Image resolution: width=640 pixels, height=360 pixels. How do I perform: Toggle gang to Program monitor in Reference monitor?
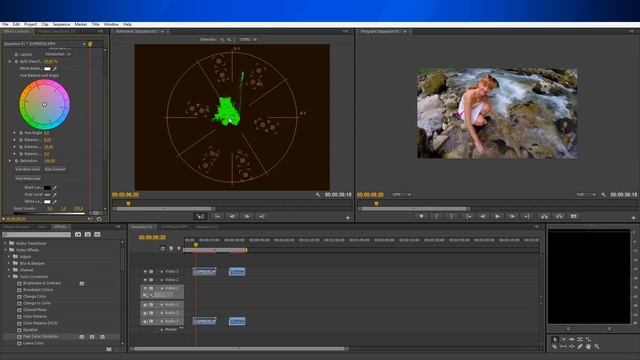coord(200,216)
